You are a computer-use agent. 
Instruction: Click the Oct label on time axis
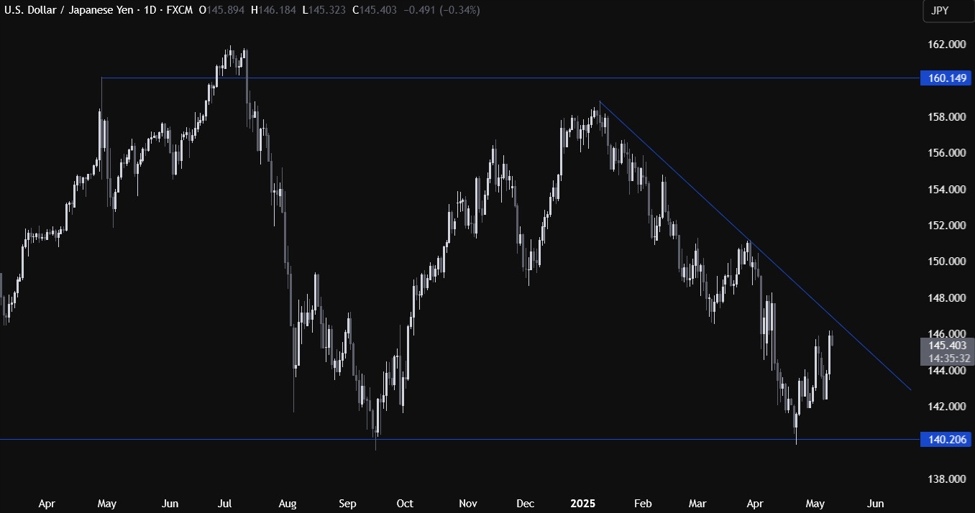pyautogui.click(x=405, y=503)
